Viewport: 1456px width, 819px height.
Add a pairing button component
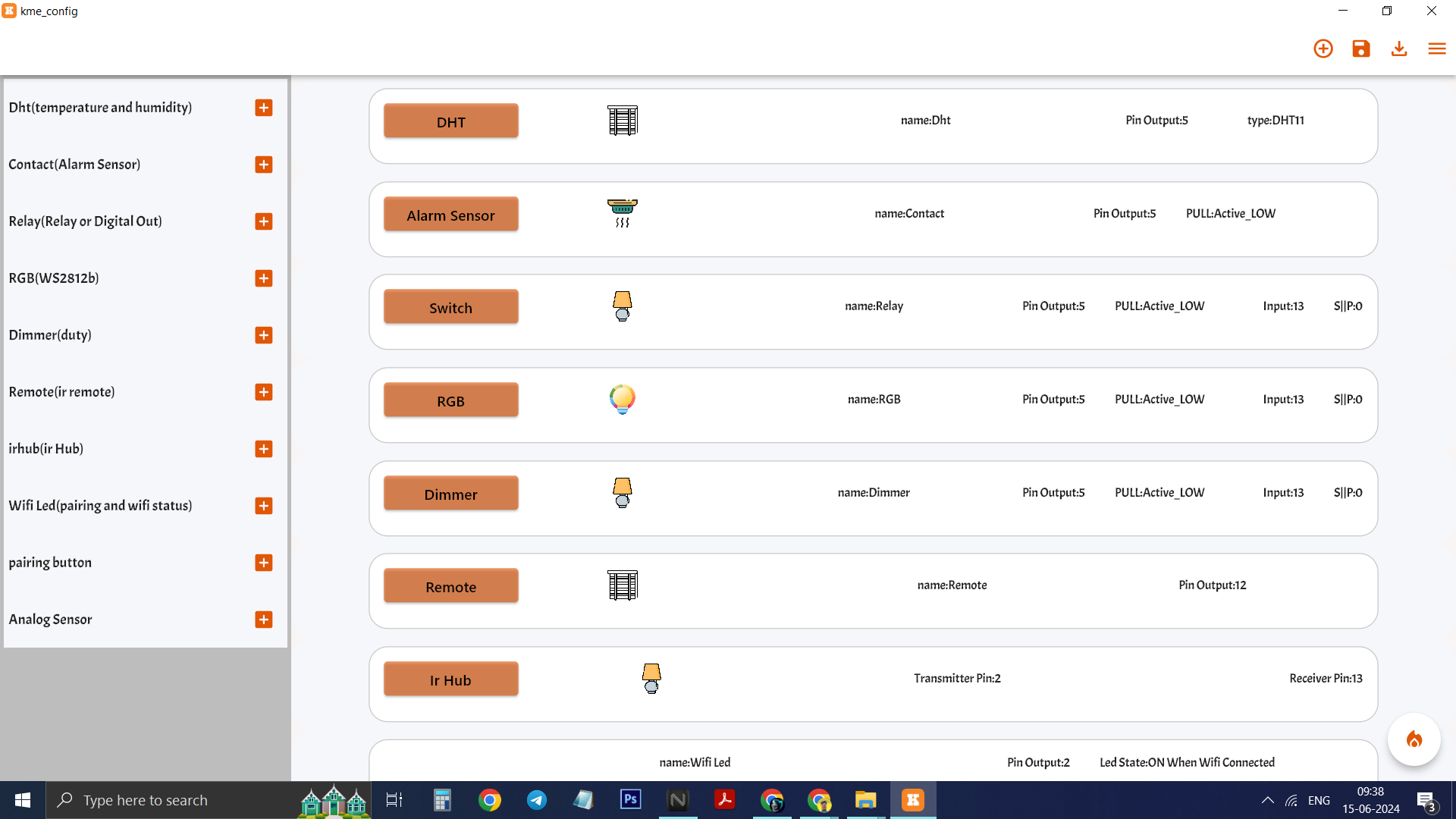(263, 563)
